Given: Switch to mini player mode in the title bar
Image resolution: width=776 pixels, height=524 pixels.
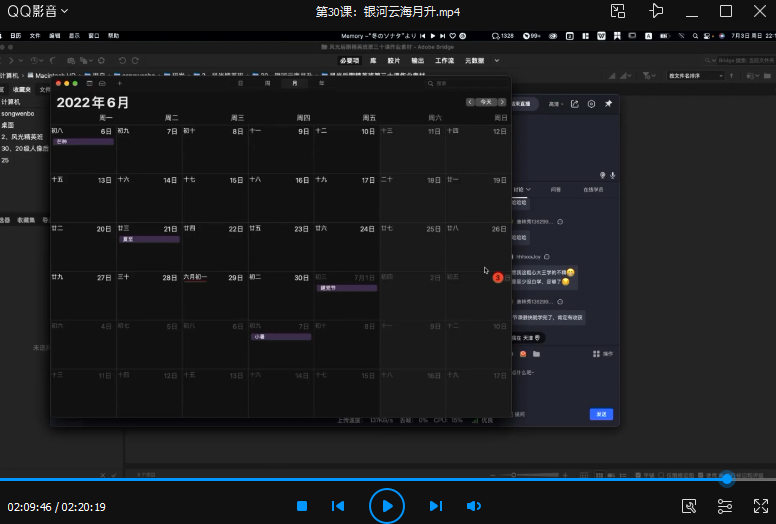Looking at the screenshot, I should (x=619, y=11).
